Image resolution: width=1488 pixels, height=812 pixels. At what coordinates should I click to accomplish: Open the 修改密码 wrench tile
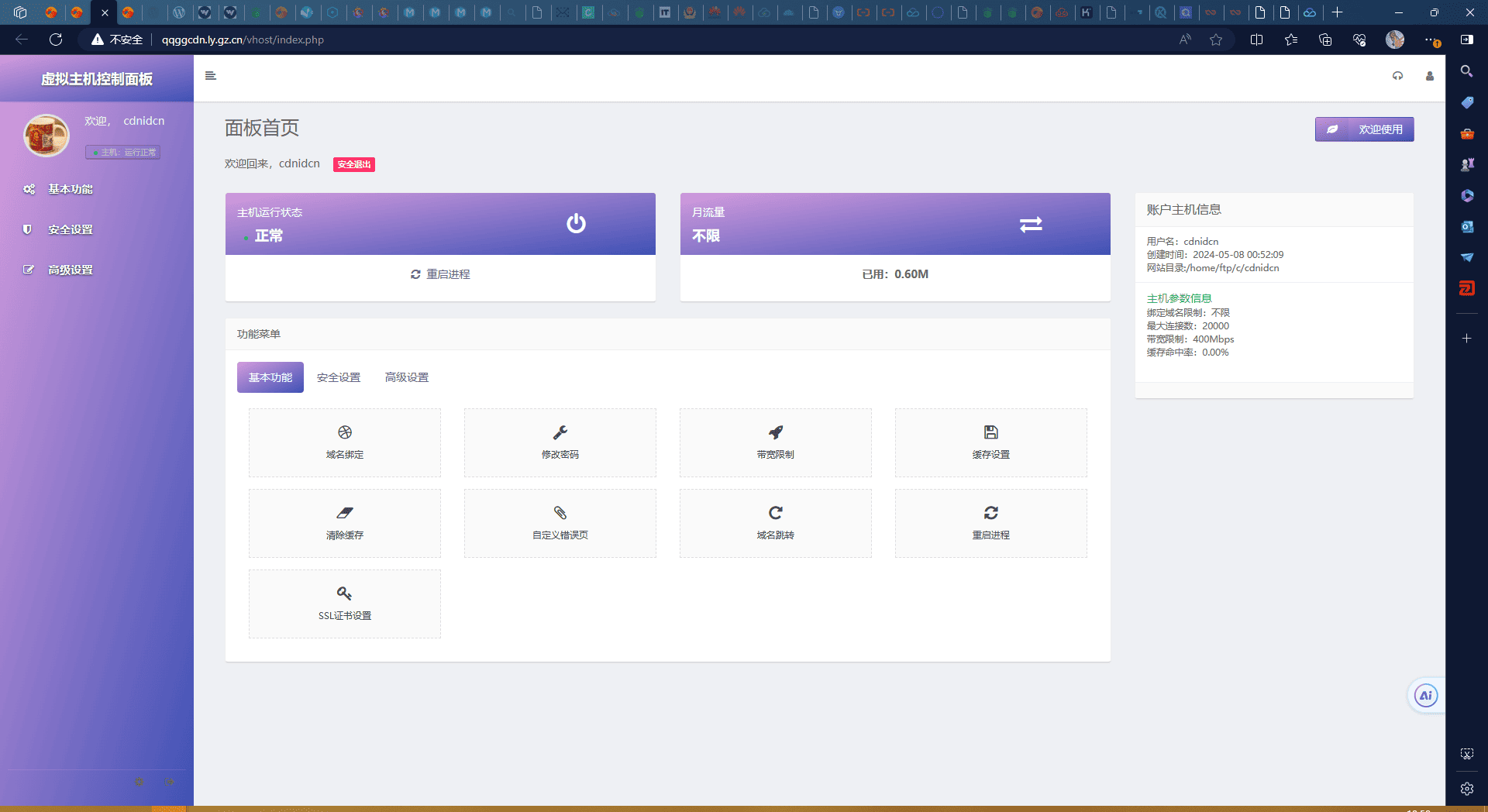click(560, 442)
